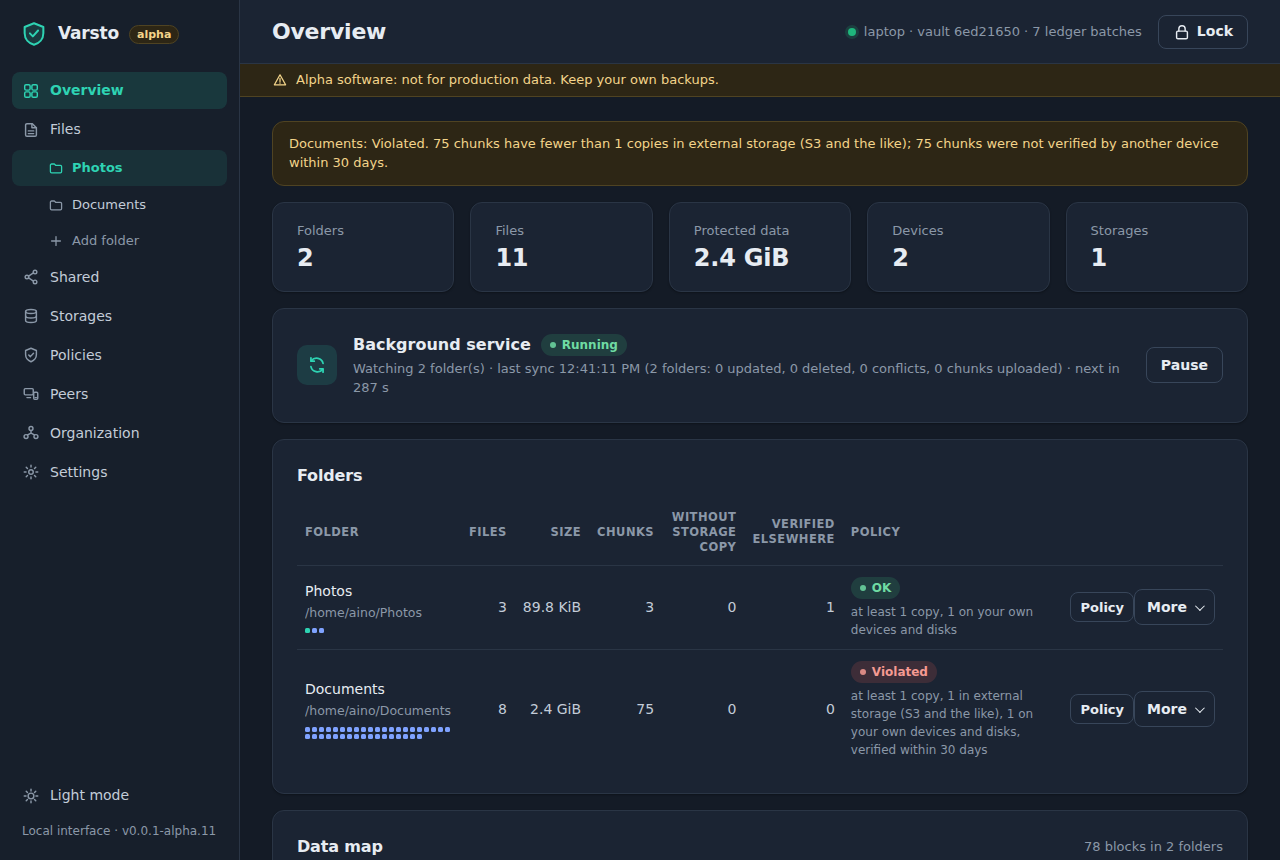Pause the background service
Screen dimensions: 1280x860
coord(1184,365)
